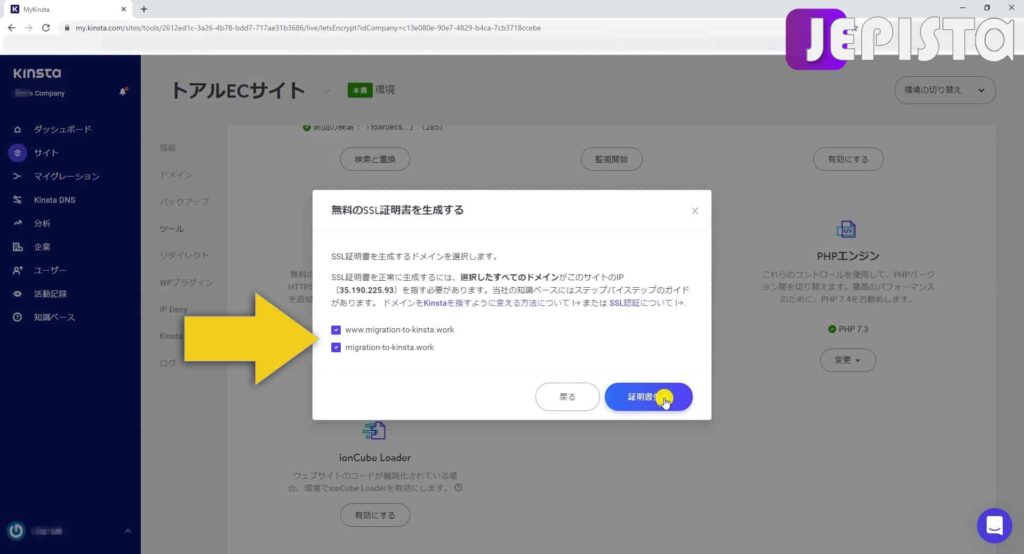Open the 環境の切り替え dropdown

(944, 90)
